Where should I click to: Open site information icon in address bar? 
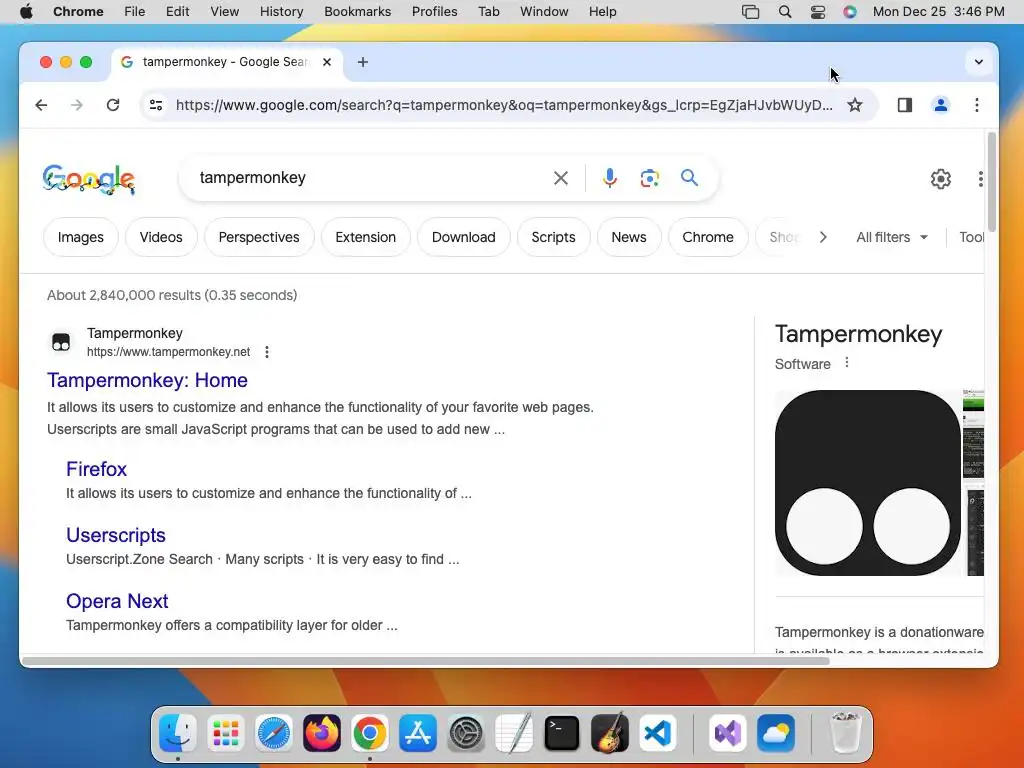(x=156, y=105)
